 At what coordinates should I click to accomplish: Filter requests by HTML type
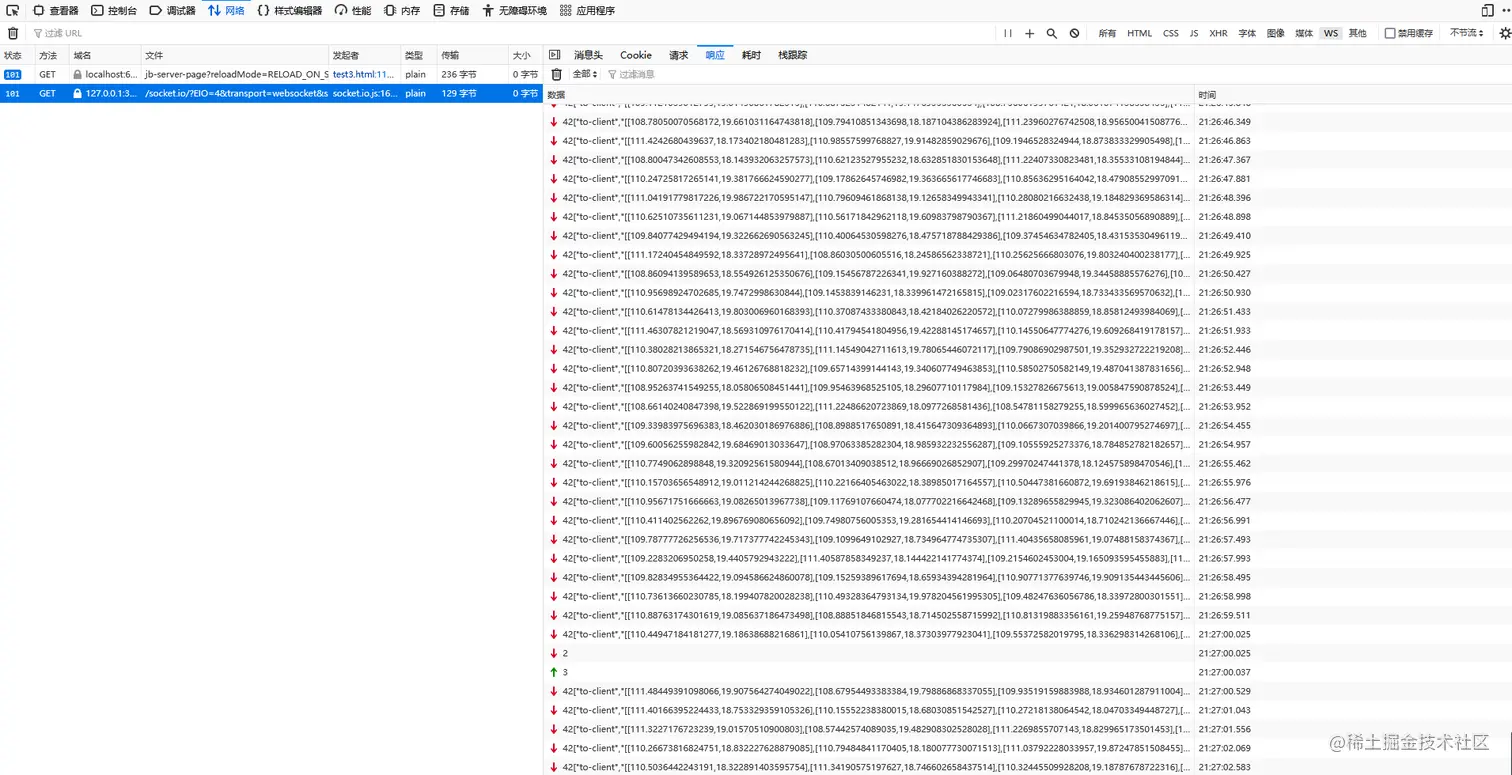click(x=1140, y=33)
